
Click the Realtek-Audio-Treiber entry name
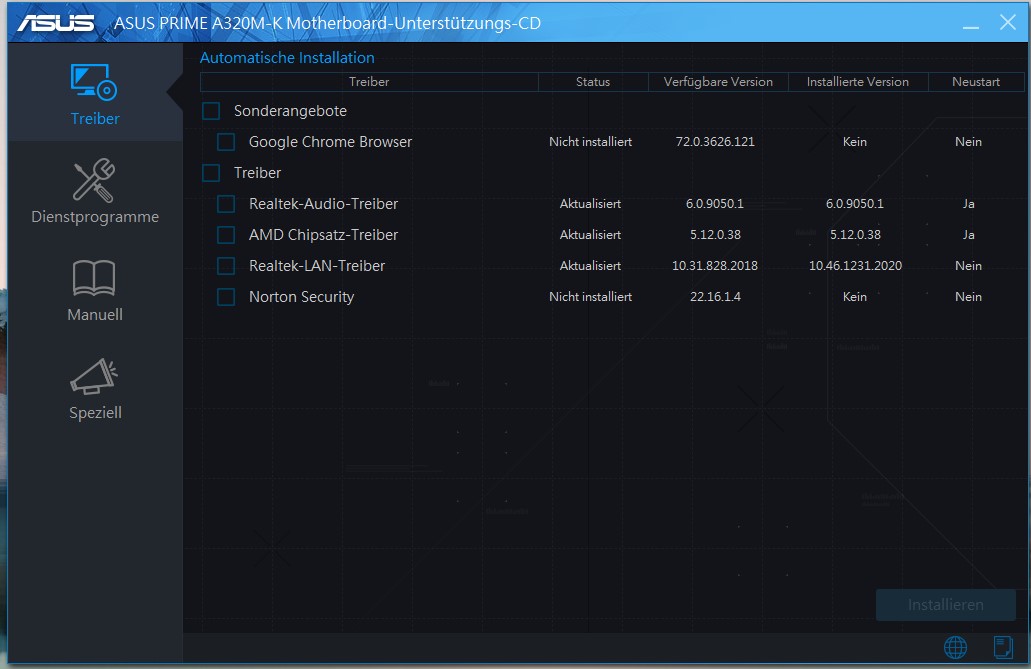point(324,203)
